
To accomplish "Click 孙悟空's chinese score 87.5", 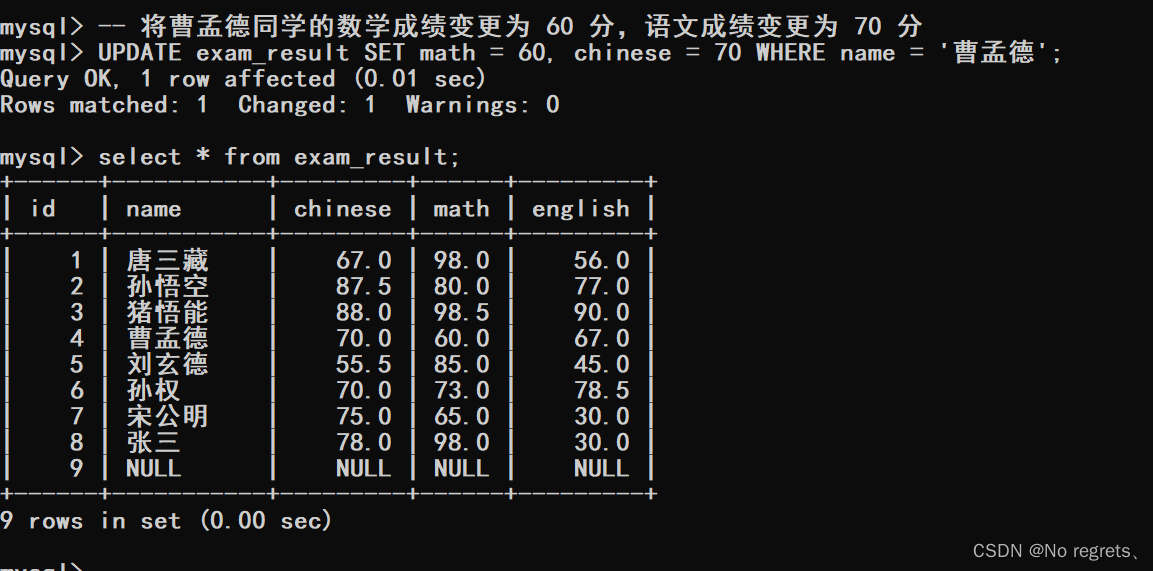I will click(363, 287).
